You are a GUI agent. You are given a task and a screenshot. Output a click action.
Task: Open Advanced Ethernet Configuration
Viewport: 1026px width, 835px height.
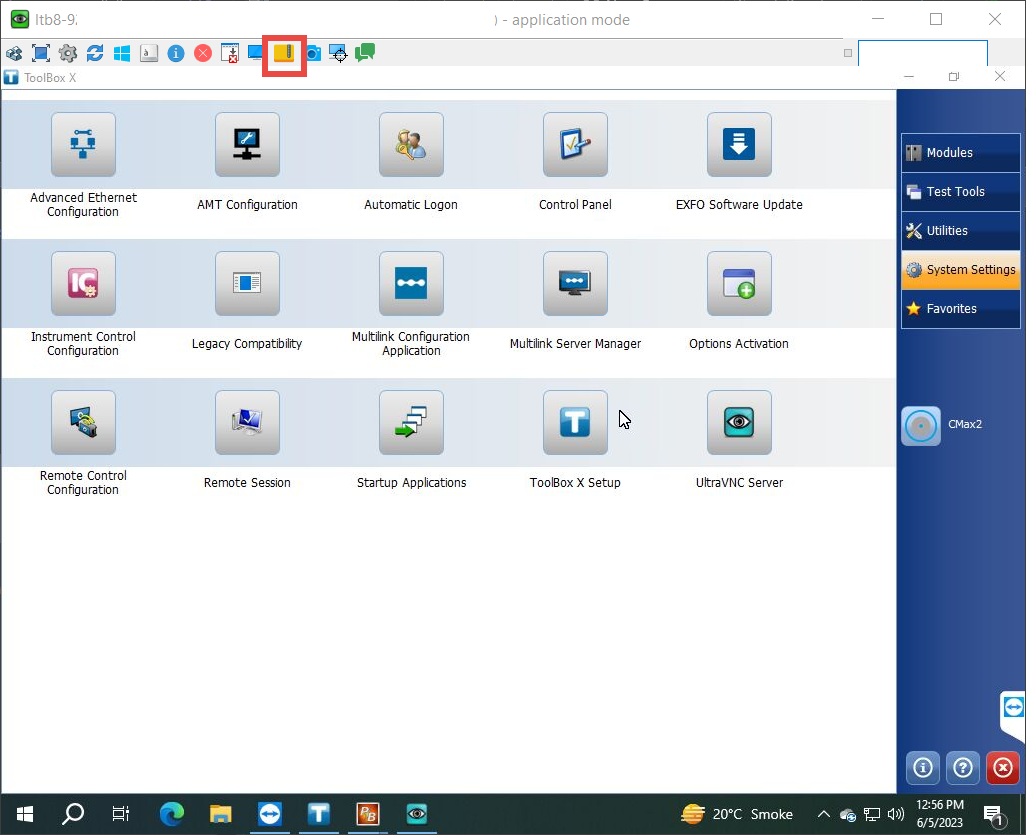point(83,145)
